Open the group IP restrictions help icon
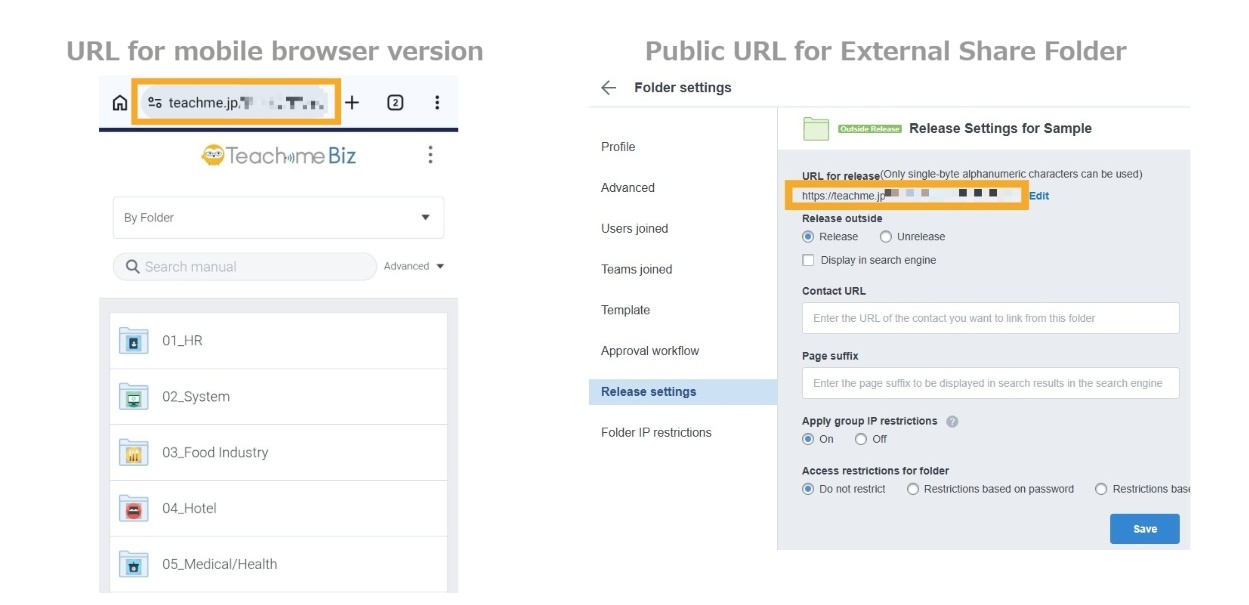Screen dimensions: 1249x605 coord(952,421)
